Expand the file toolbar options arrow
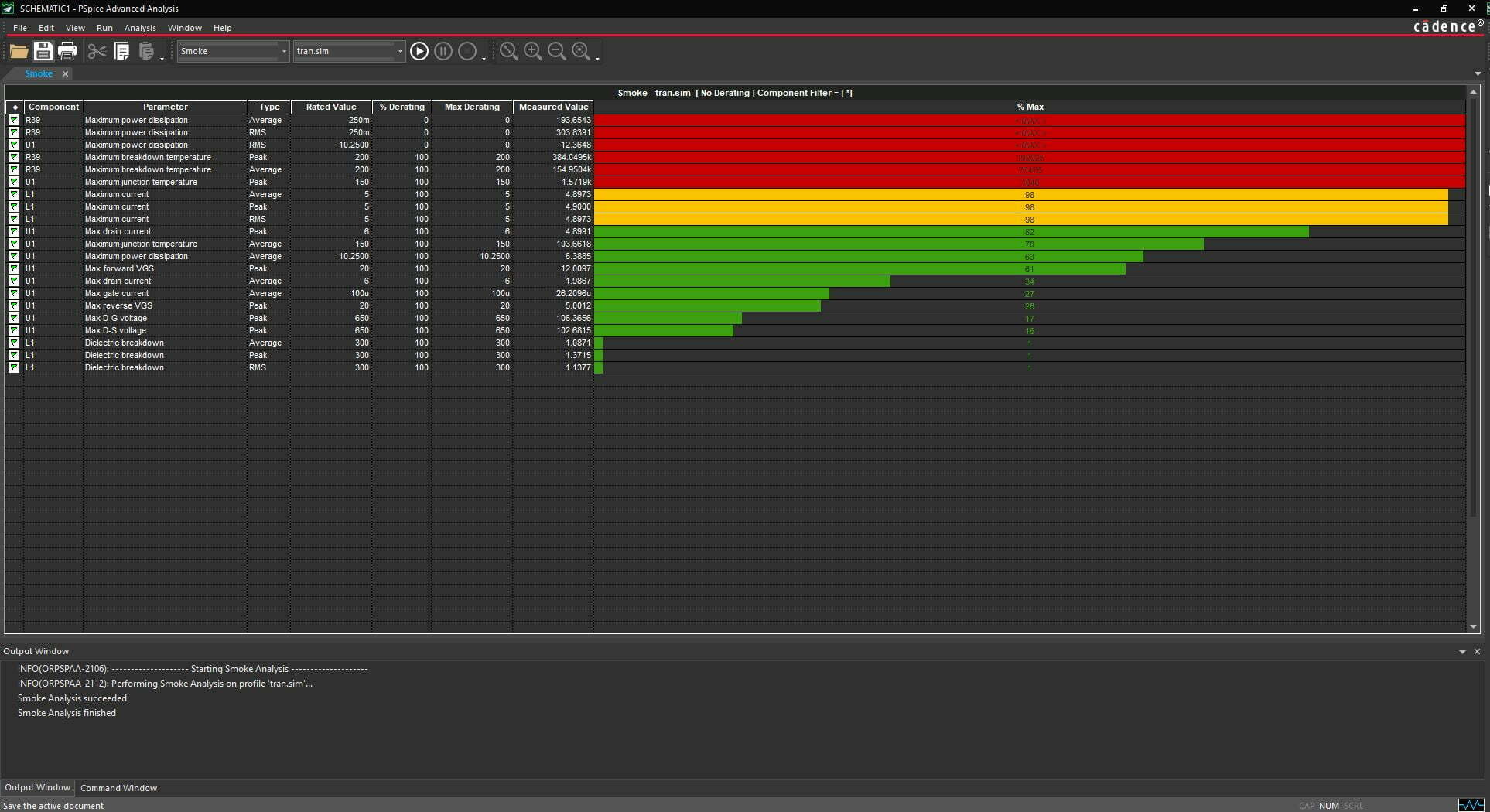 click(x=162, y=58)
